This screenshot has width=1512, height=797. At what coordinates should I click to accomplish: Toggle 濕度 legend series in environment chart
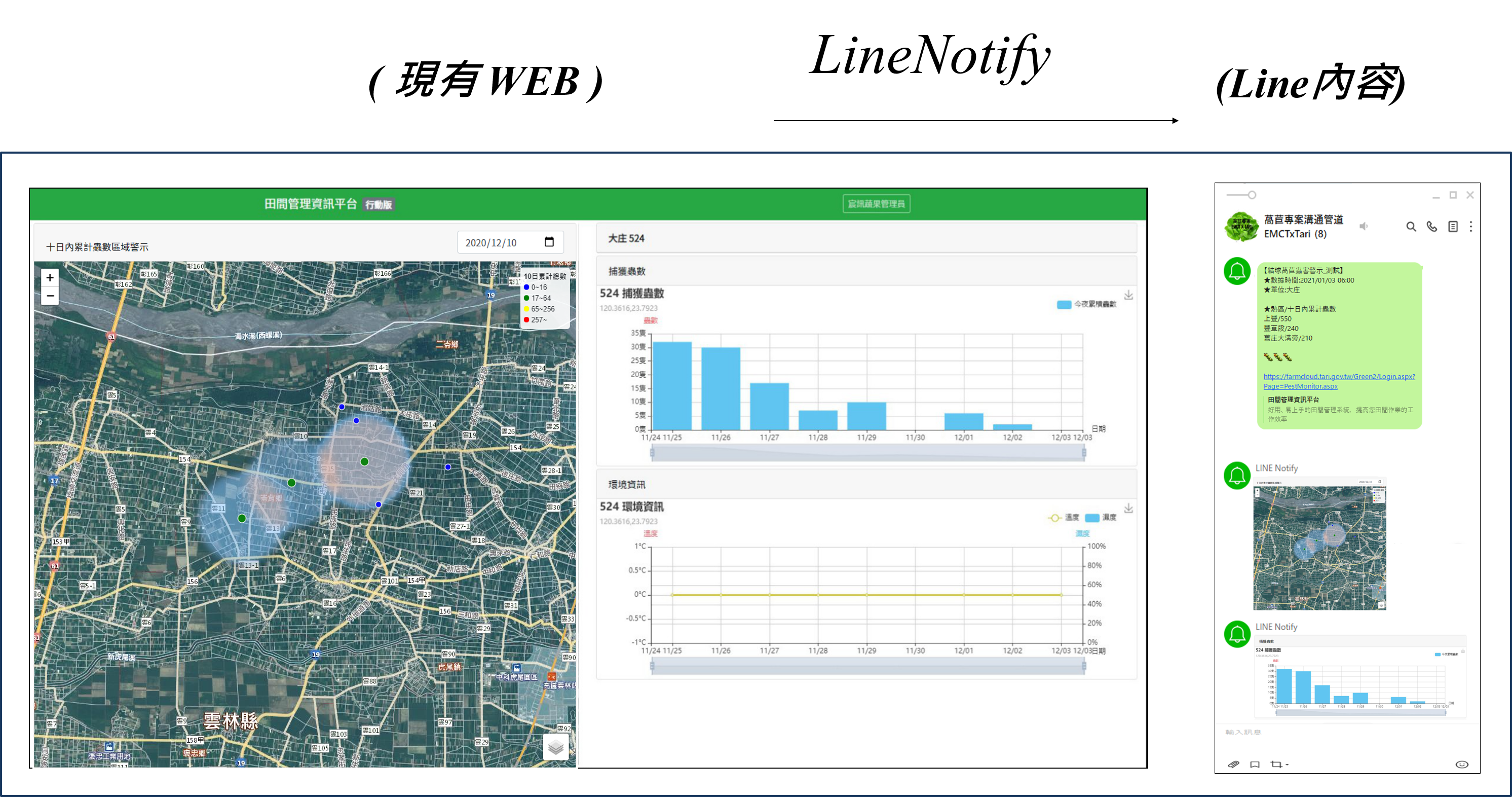[x=1101, y=518]
